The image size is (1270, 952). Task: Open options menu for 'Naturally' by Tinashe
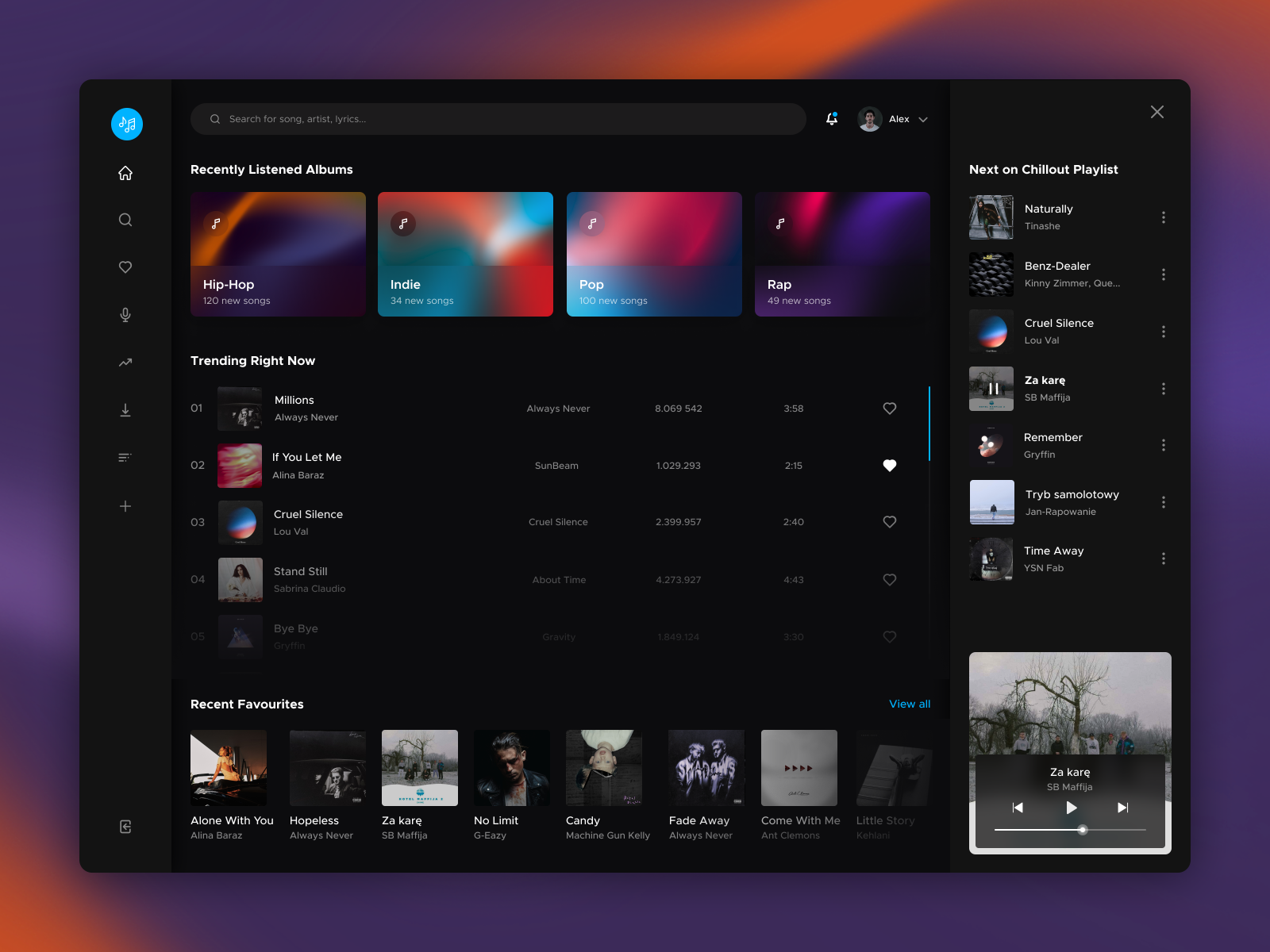click(x=1164, y=217)
